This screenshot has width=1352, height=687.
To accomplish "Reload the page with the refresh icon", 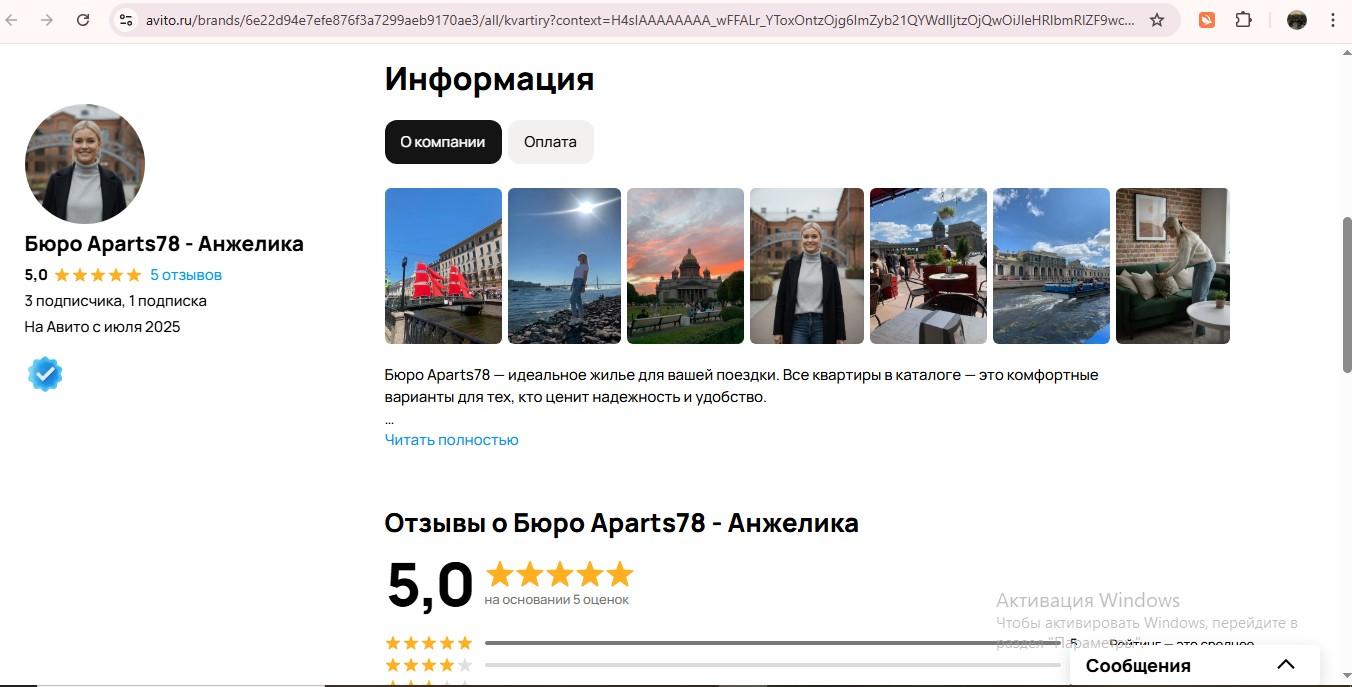I will pos(83,20).
